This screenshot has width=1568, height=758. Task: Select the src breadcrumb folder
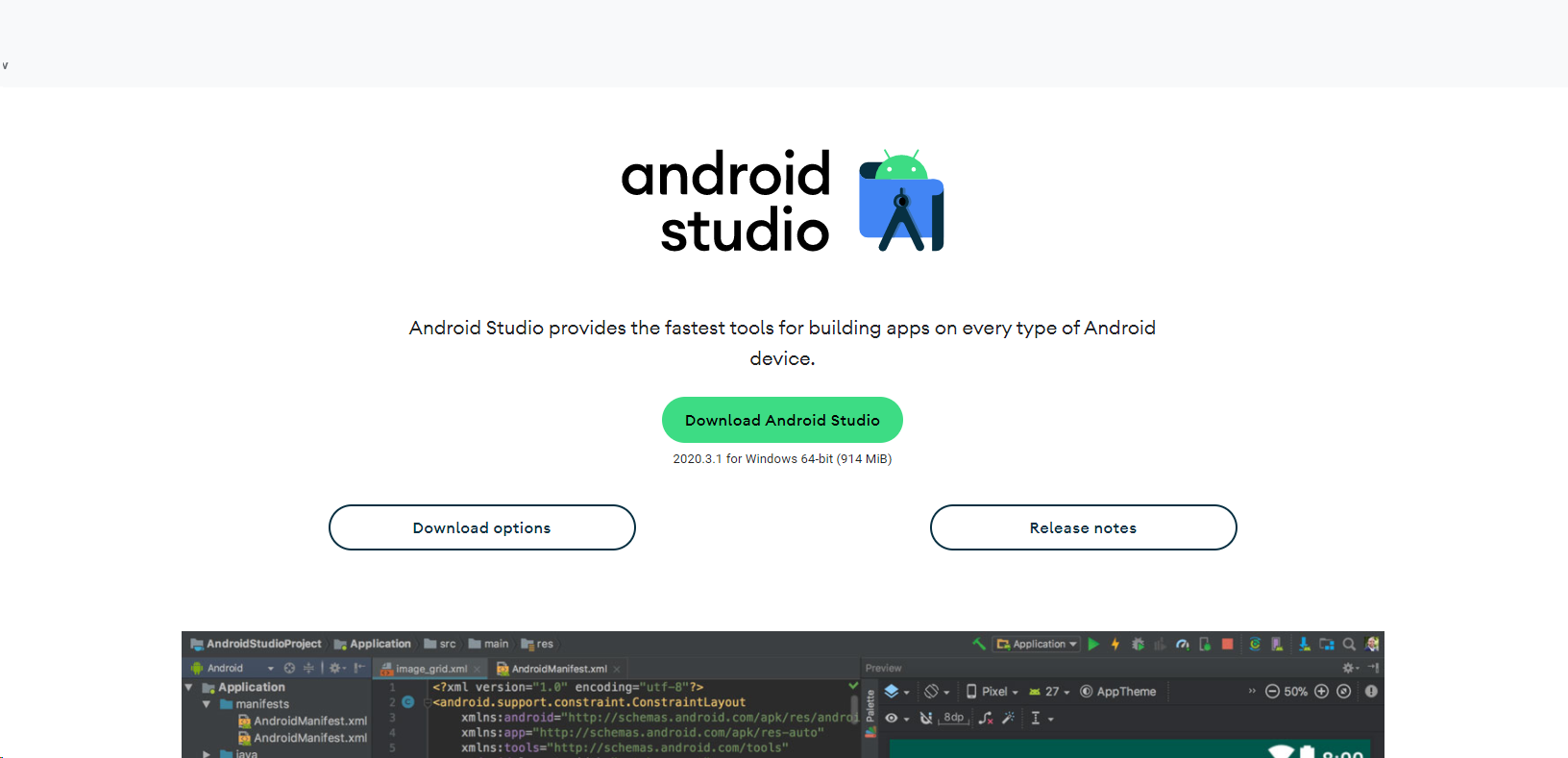coord(440,644)
